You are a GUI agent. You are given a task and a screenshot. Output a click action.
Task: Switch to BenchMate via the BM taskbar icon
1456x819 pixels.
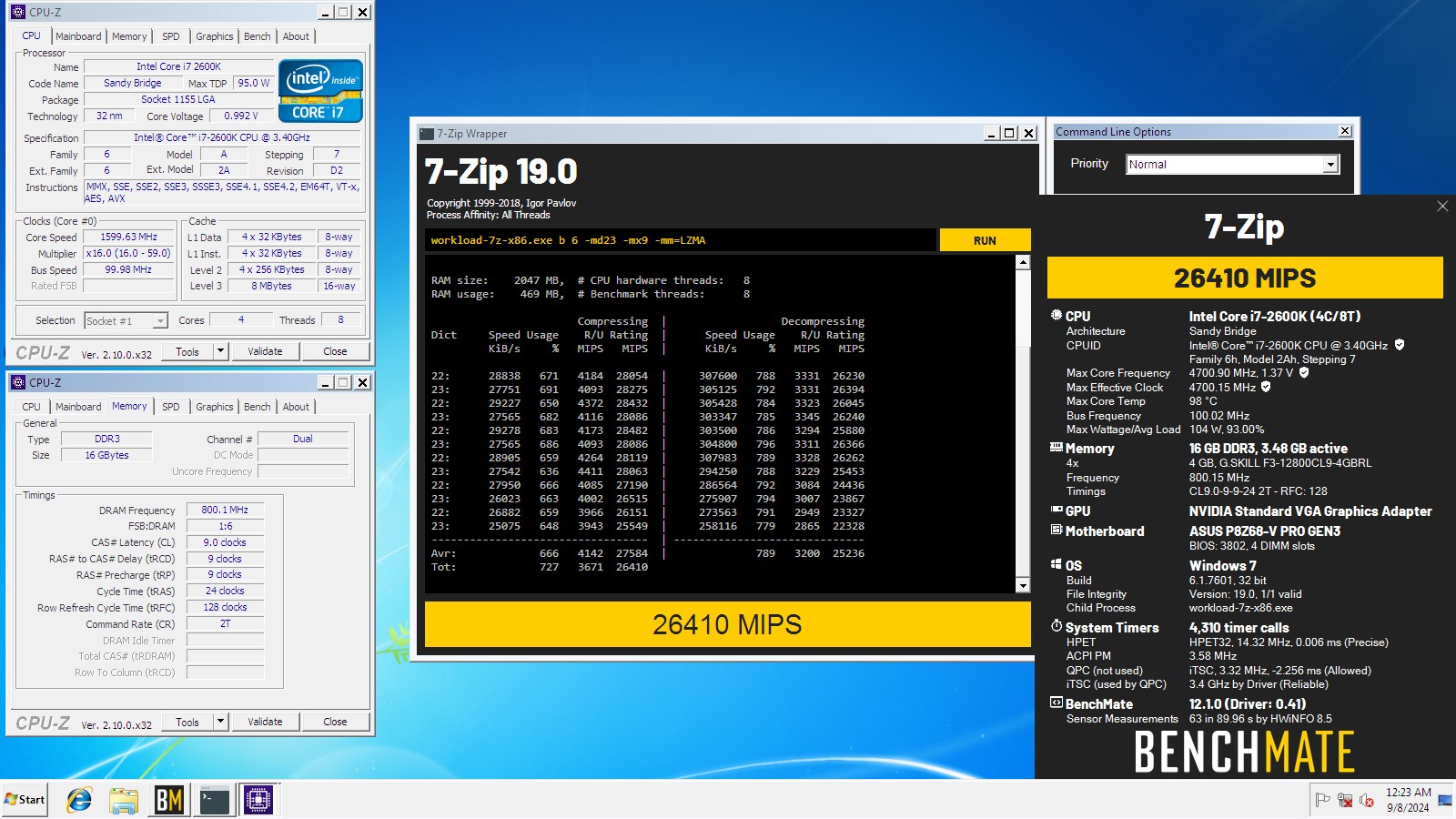coord(169,800)
